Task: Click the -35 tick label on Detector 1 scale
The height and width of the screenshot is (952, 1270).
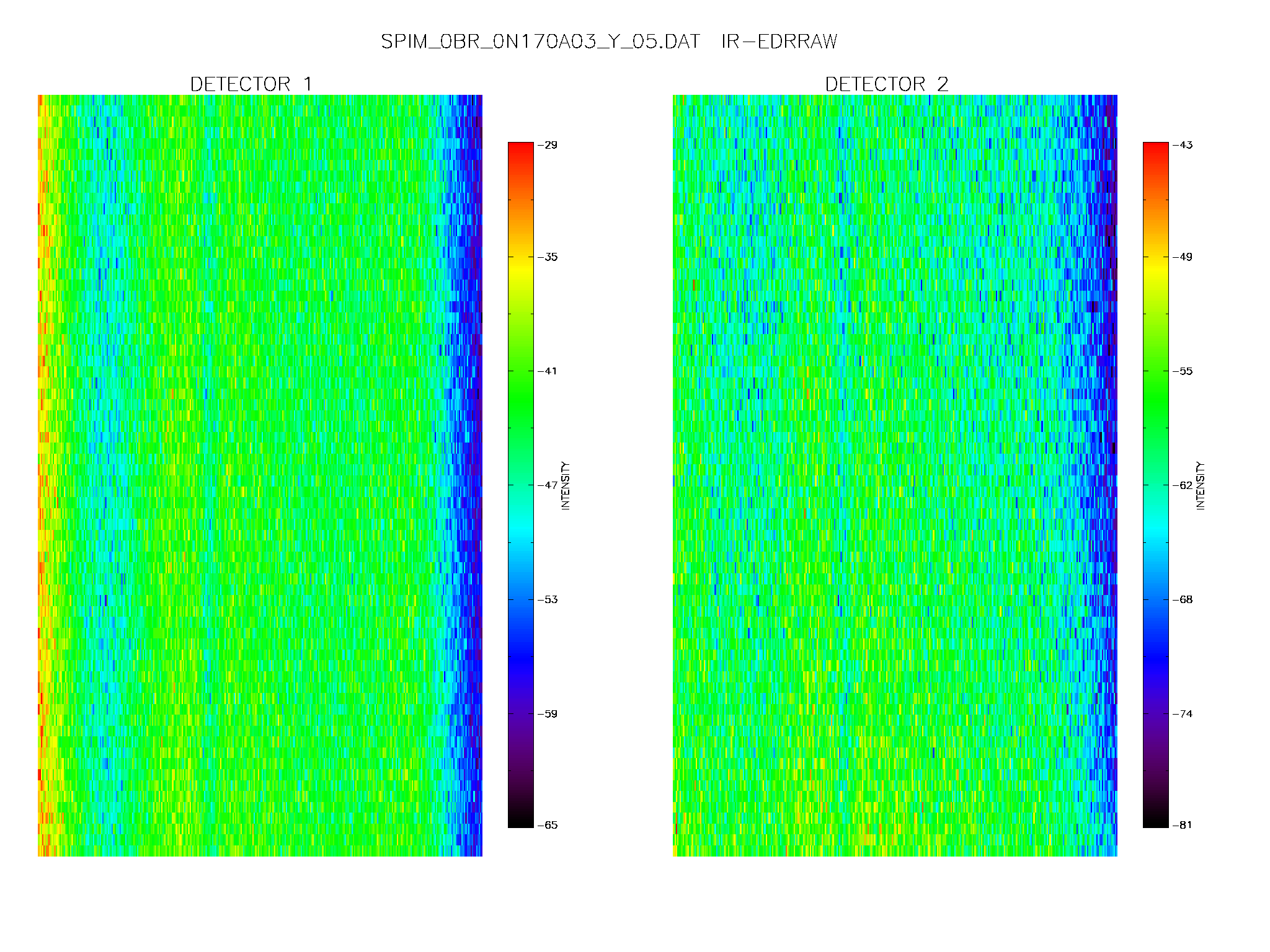Action: [x=548, y=257]
